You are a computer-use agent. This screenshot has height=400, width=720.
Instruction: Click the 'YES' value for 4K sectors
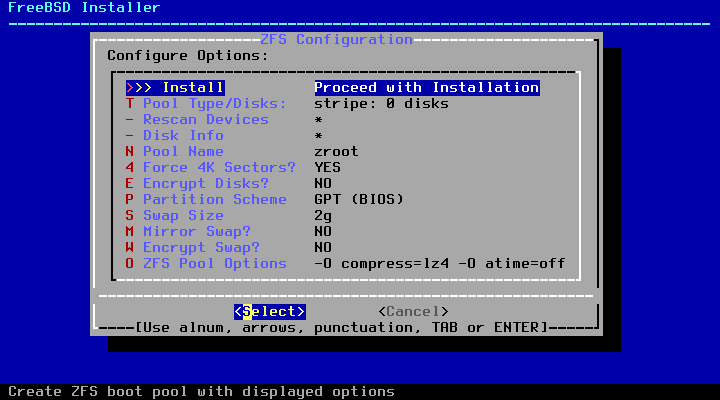point(327,168)
